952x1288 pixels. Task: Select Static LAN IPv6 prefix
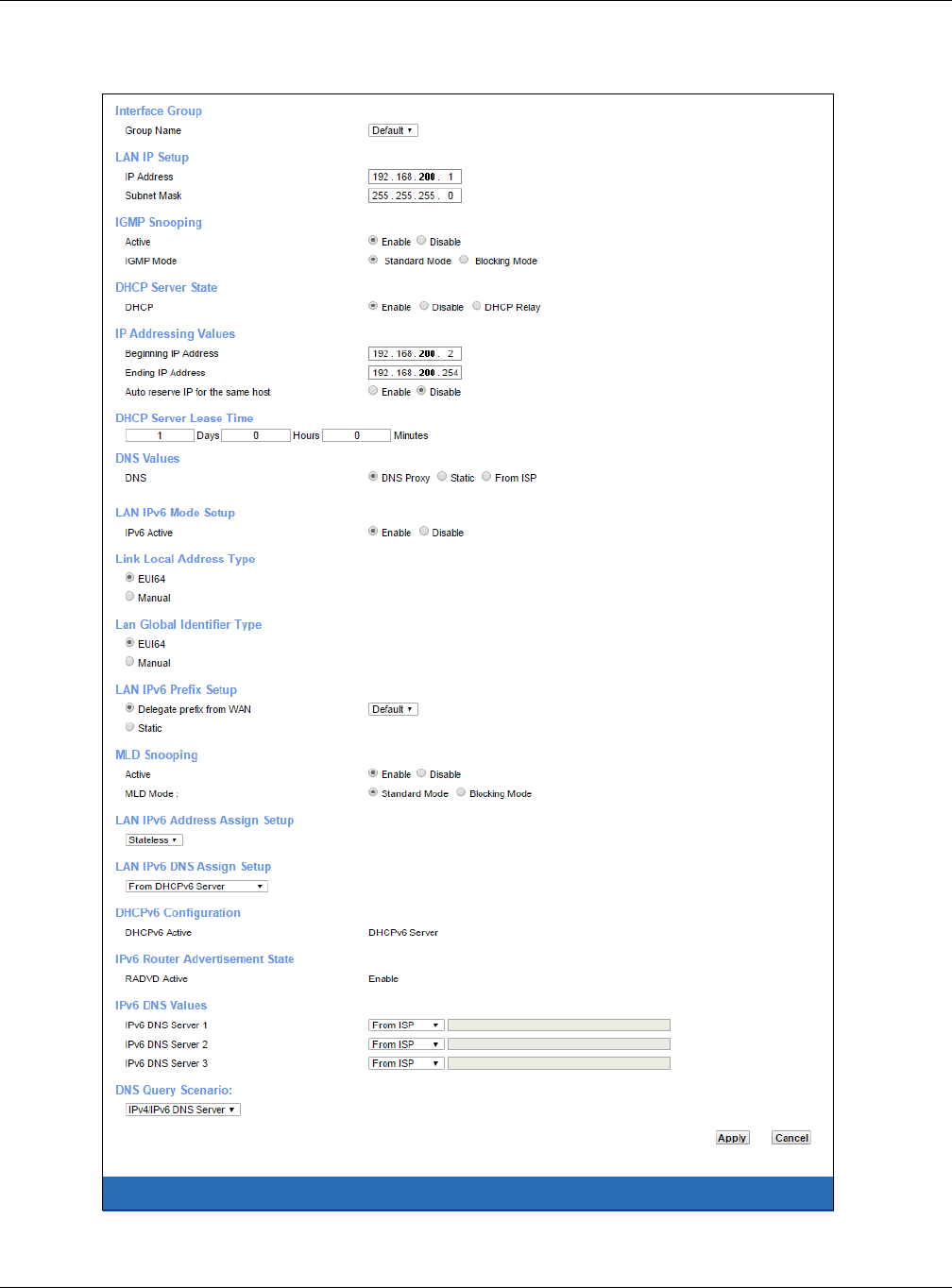click(x=129, y=727)
